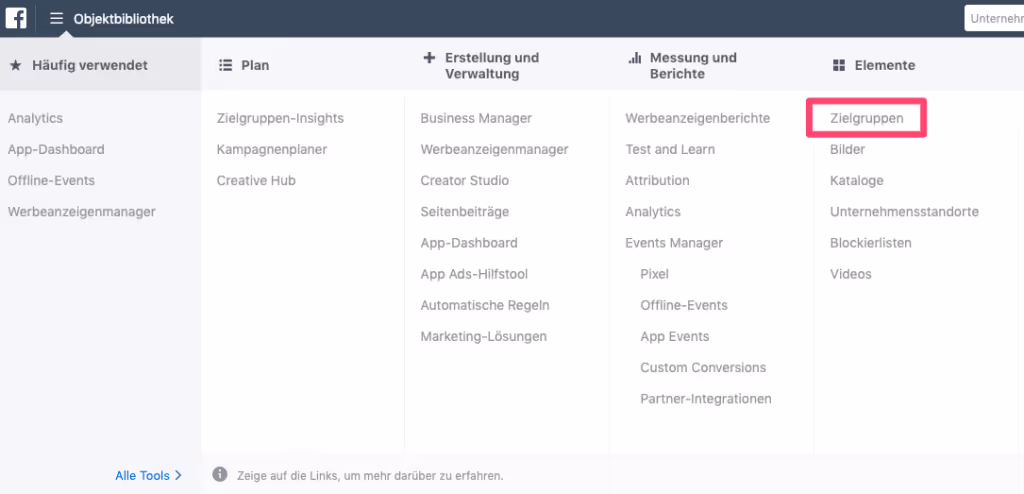Screen dimensions: 1024x494
Task: Open Offline-Events under Häufig verwendet
Action: click(51, 180)
